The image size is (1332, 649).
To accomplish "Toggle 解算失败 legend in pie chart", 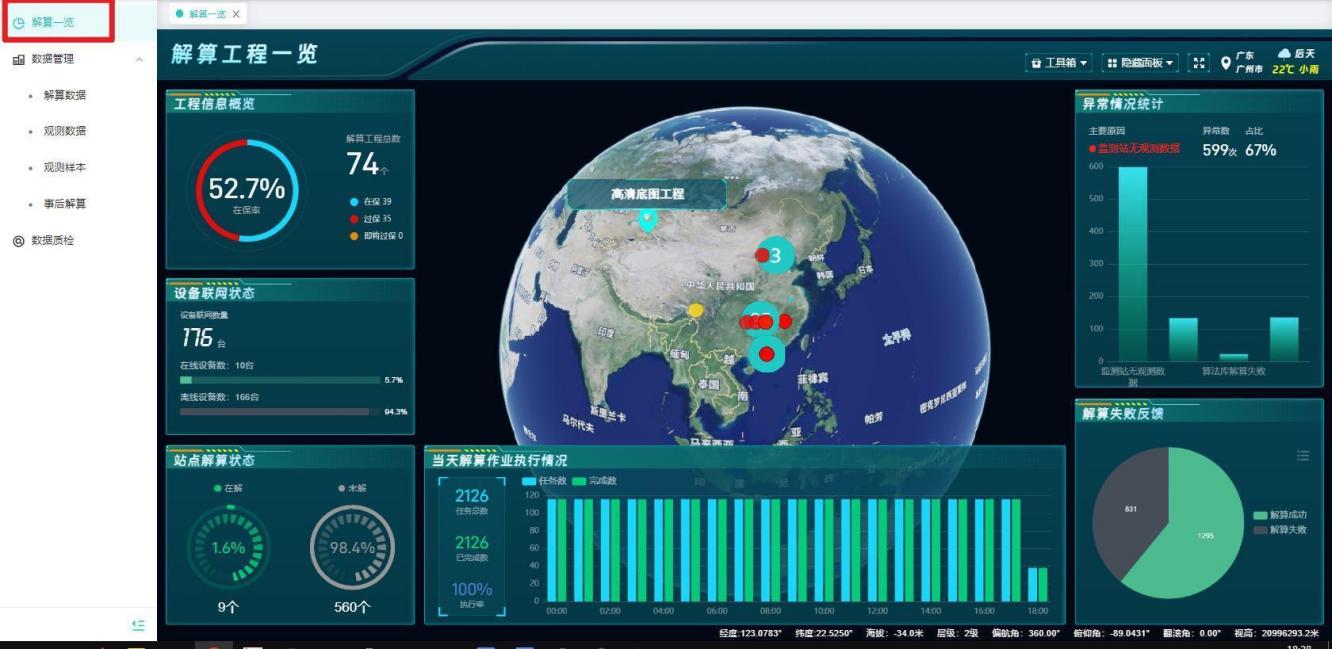I will tap(1280, 530).
